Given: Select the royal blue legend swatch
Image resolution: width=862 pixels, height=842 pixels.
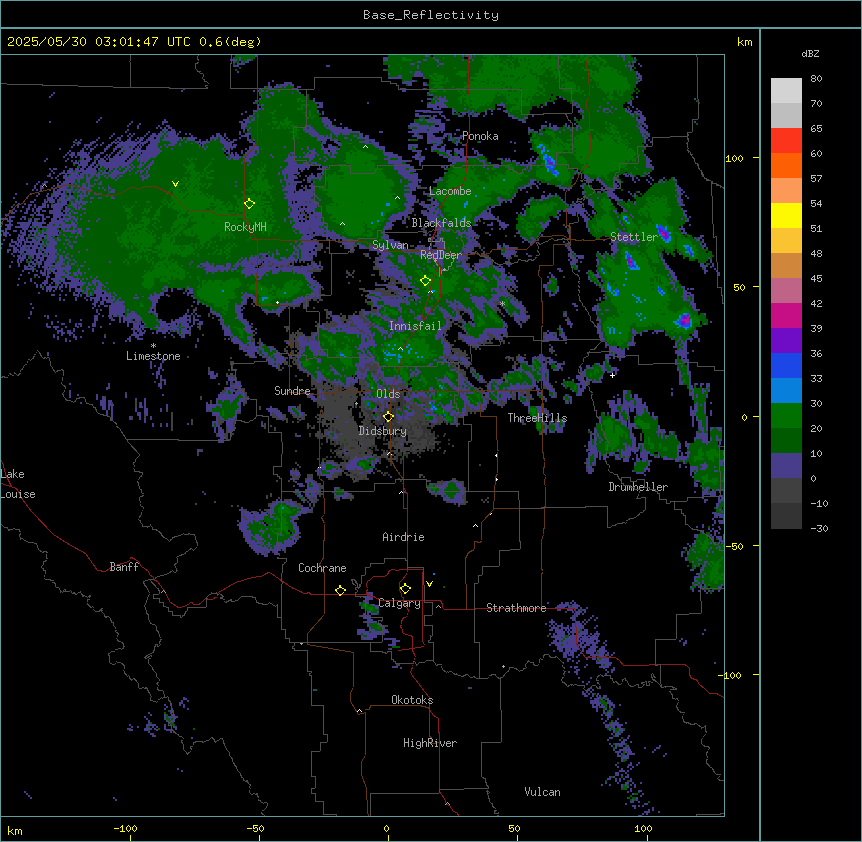Looking at the screenshot, I should (786, 365).
